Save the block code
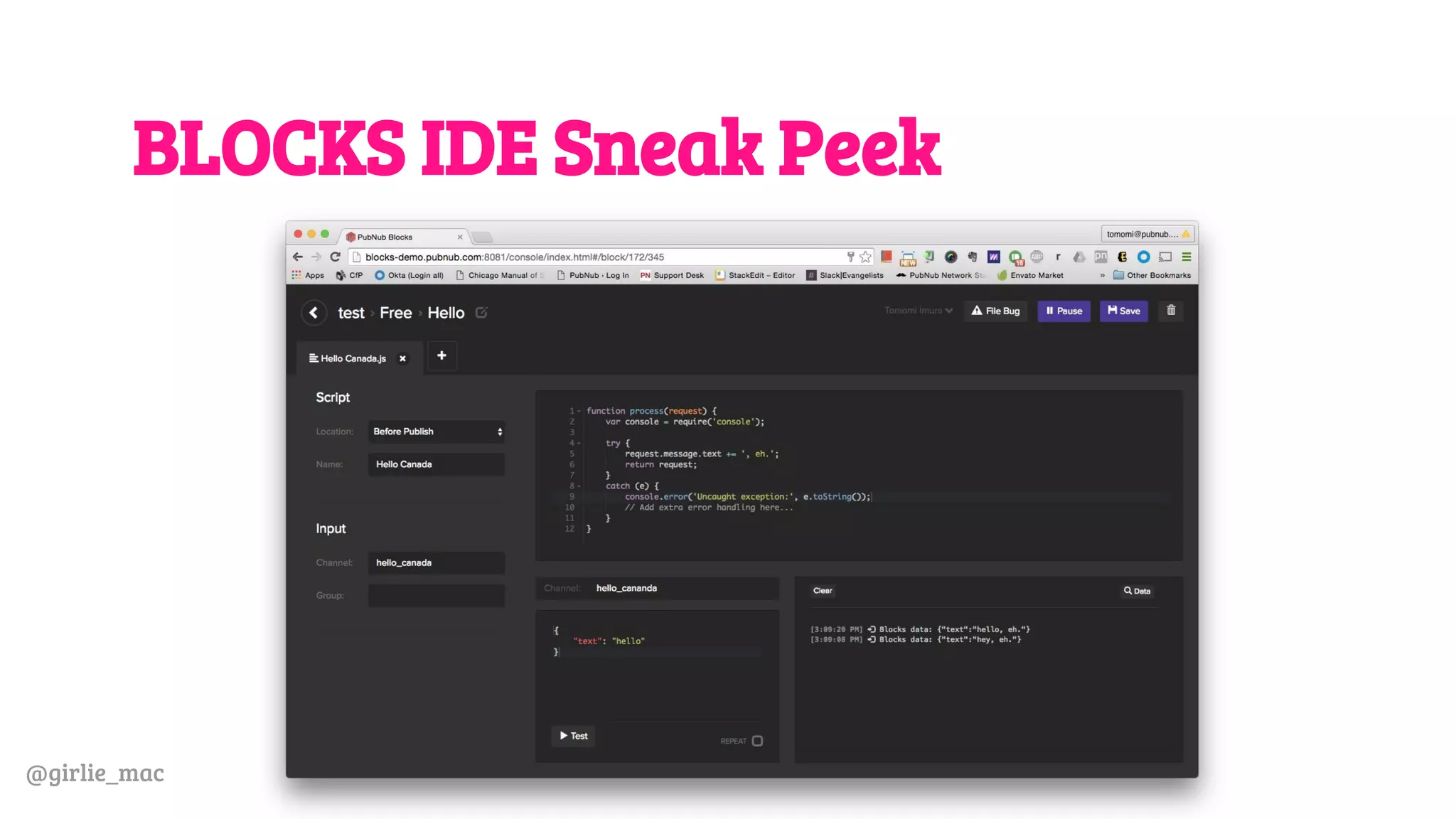 tap(1123, 311)
